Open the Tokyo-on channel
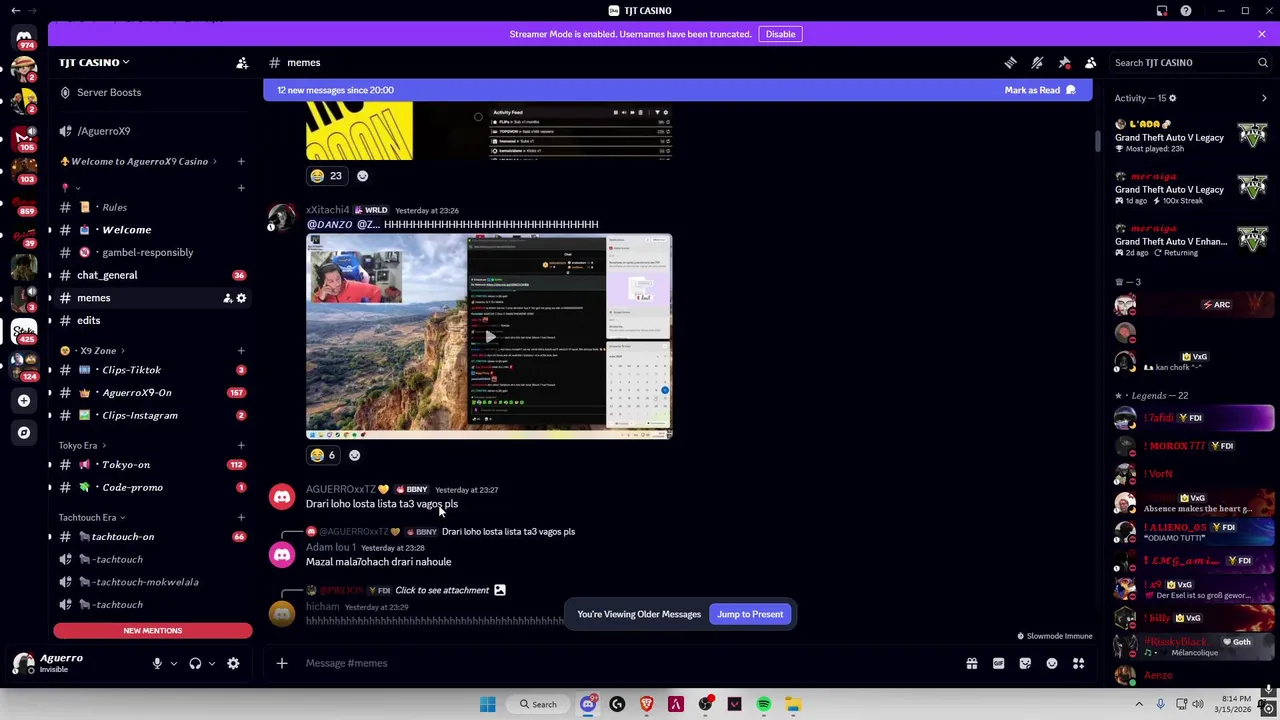Viewport: 1280px width, 720px height. [152, 465]
